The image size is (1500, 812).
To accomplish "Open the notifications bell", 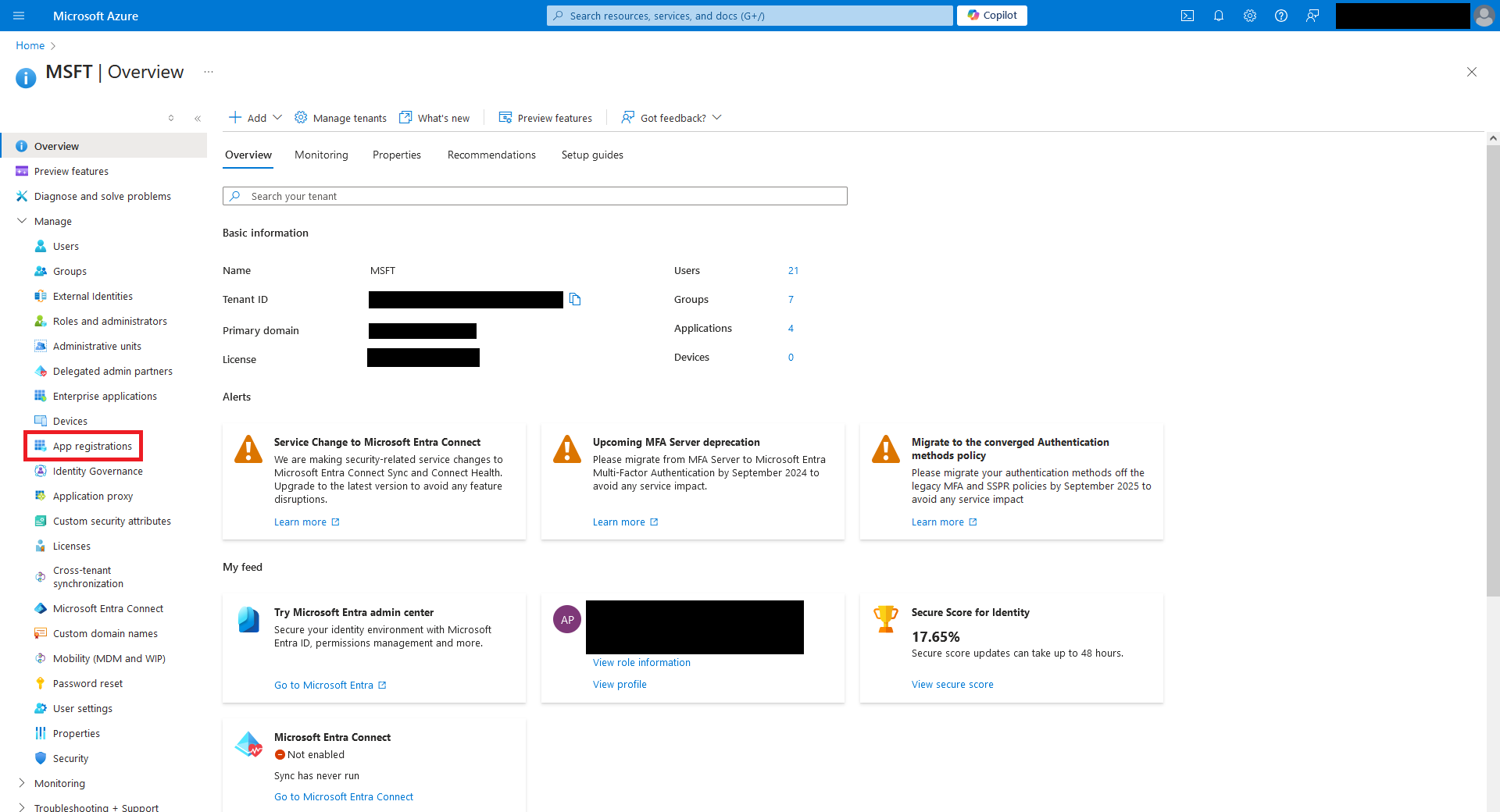I will (x=1218, y=16).
